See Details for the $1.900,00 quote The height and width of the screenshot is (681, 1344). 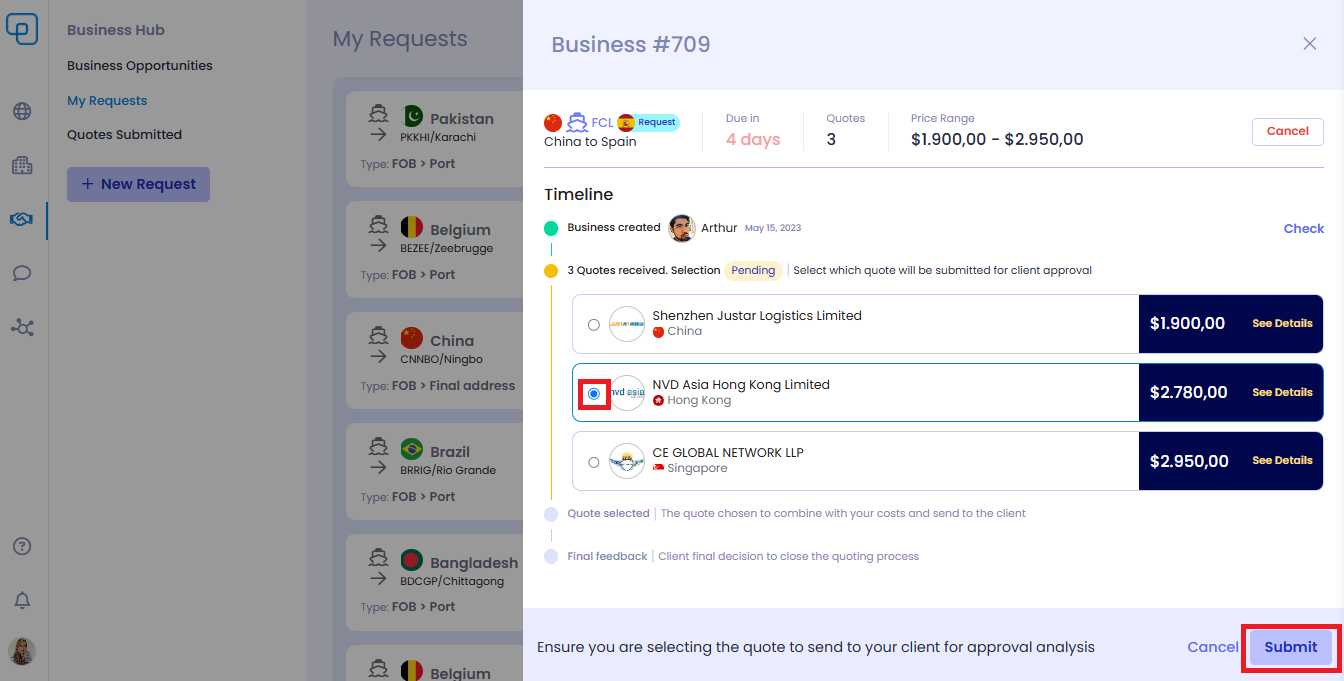1282,324
